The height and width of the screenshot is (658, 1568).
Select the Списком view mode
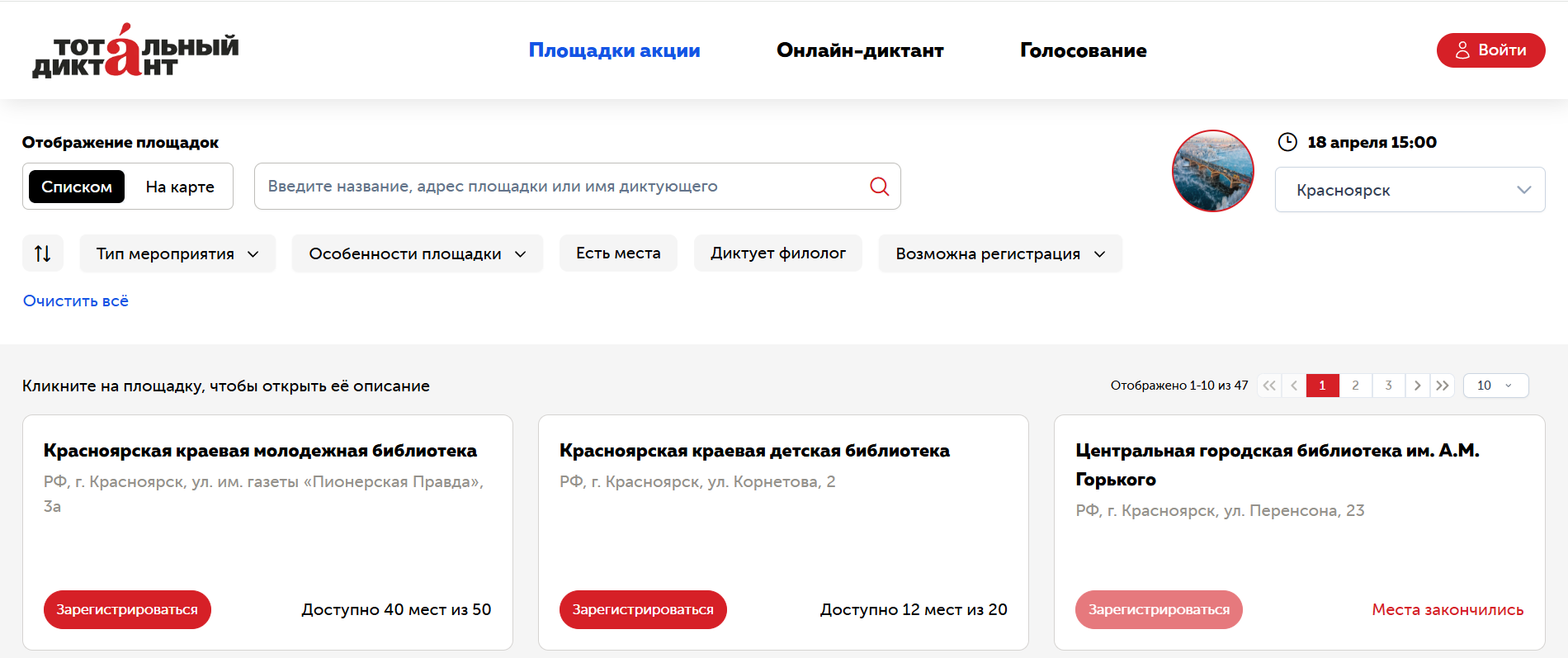(77, 187)
